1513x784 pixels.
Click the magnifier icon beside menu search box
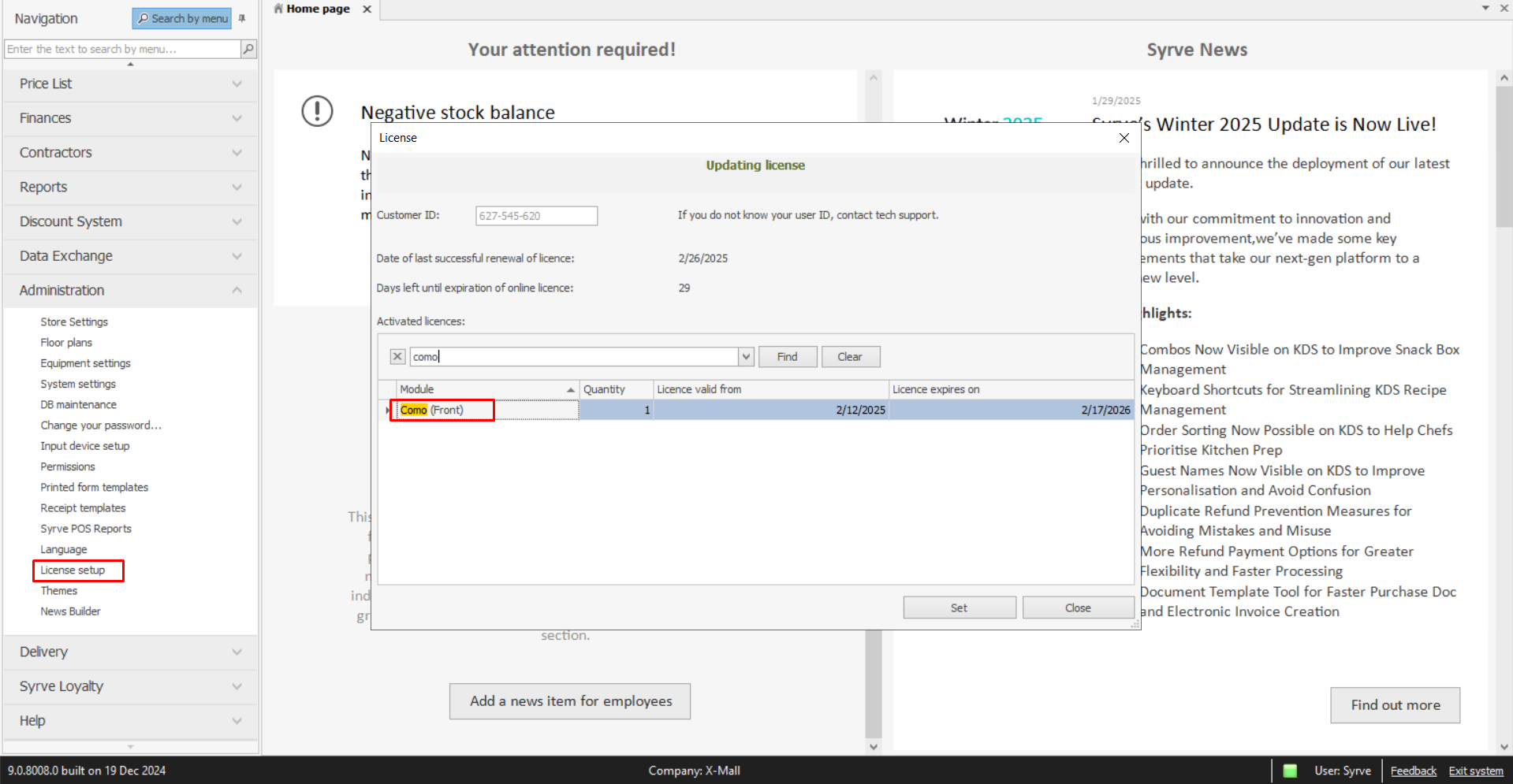[x=248, y=49]
